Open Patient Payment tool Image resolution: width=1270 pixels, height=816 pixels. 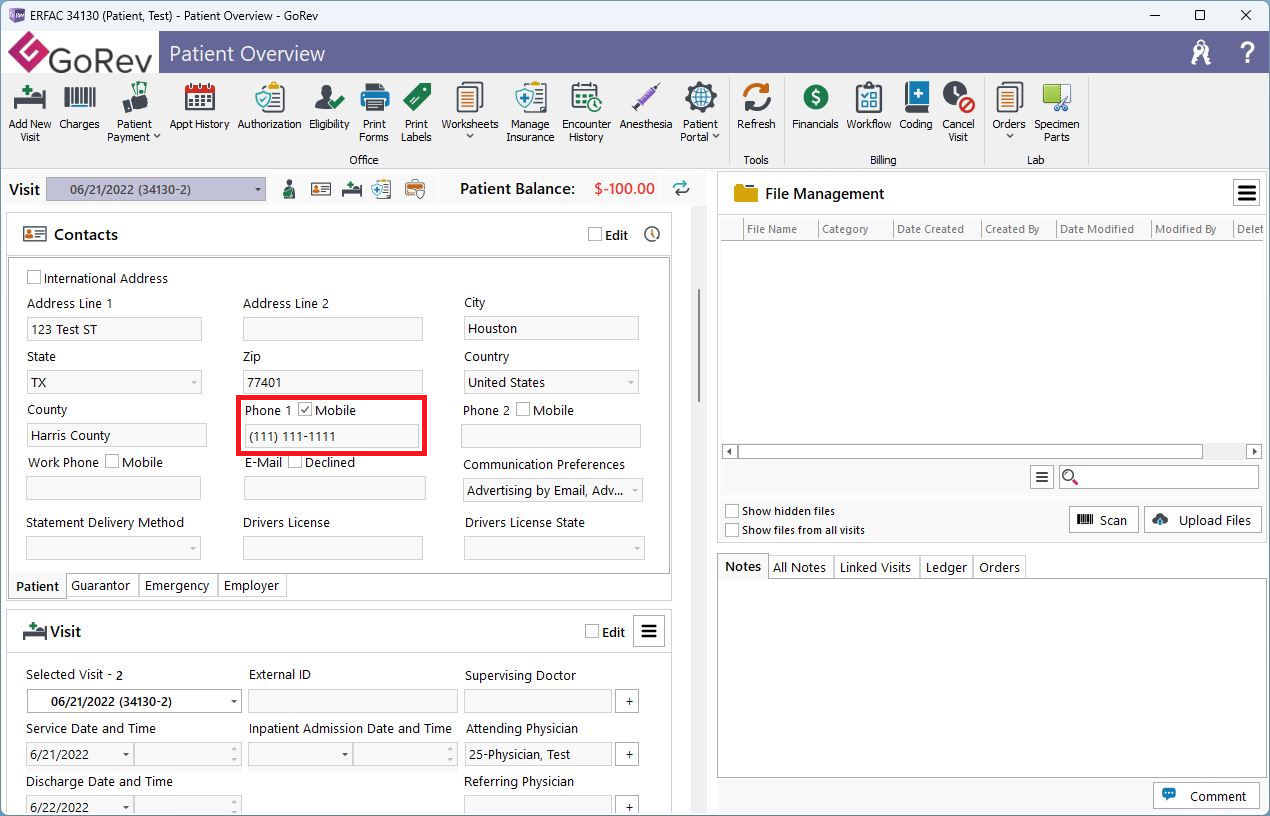(x=134, y=112)
